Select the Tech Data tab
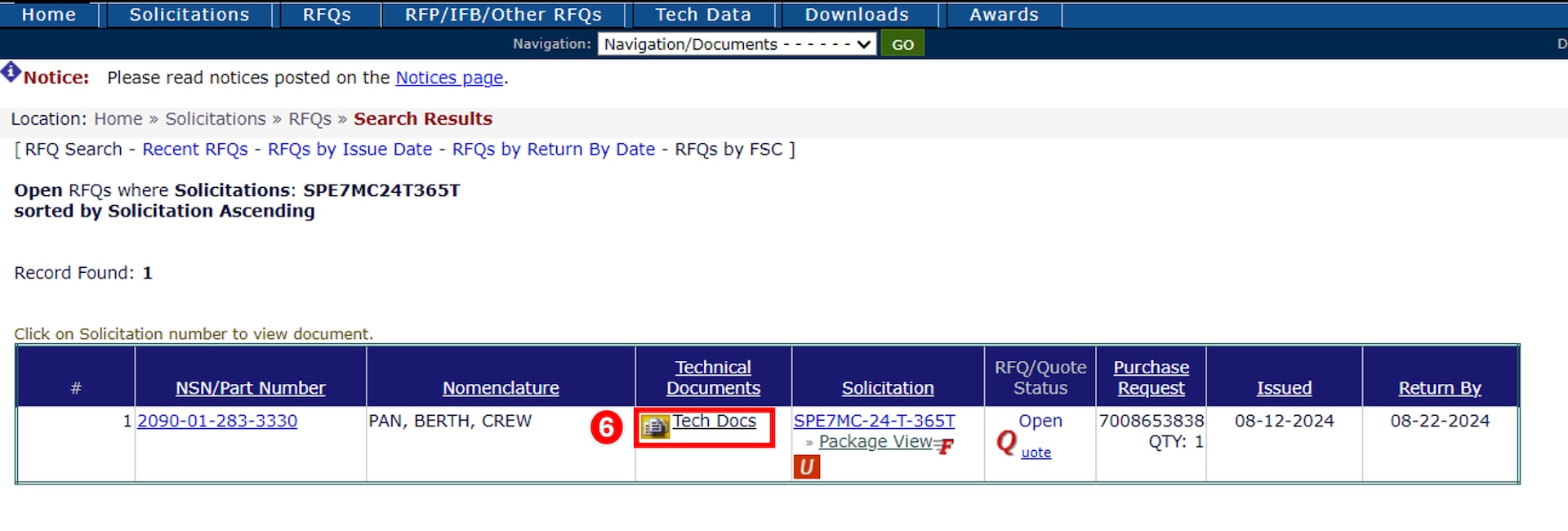1568x531 pixels. (703, 15)
